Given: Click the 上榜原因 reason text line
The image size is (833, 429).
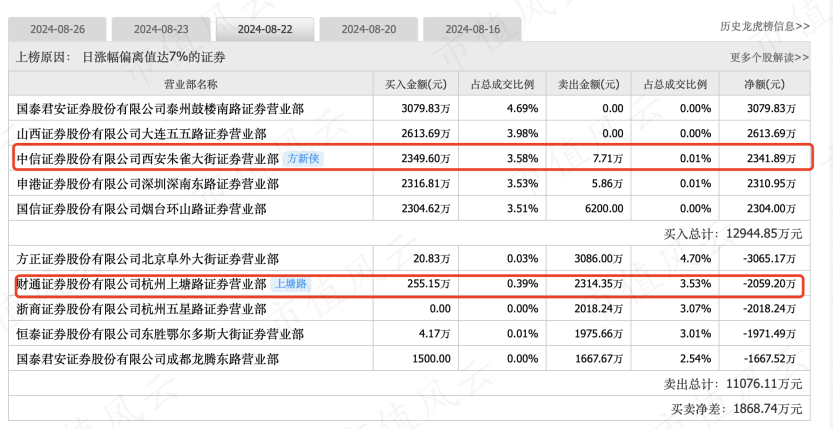Looking at the screenshot, I should coord(120,57).
